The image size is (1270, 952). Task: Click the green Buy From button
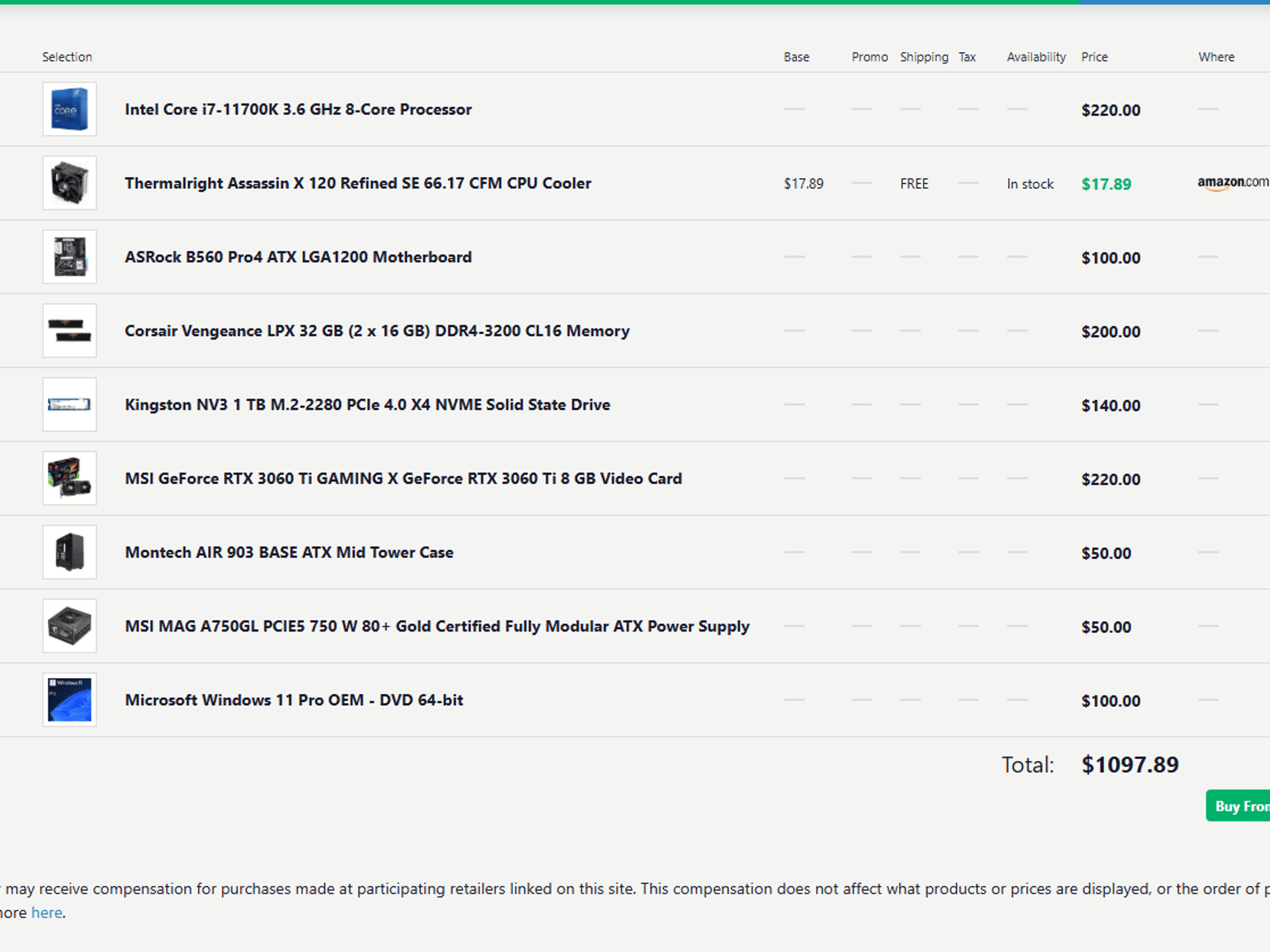click(x=1238, y=806)
